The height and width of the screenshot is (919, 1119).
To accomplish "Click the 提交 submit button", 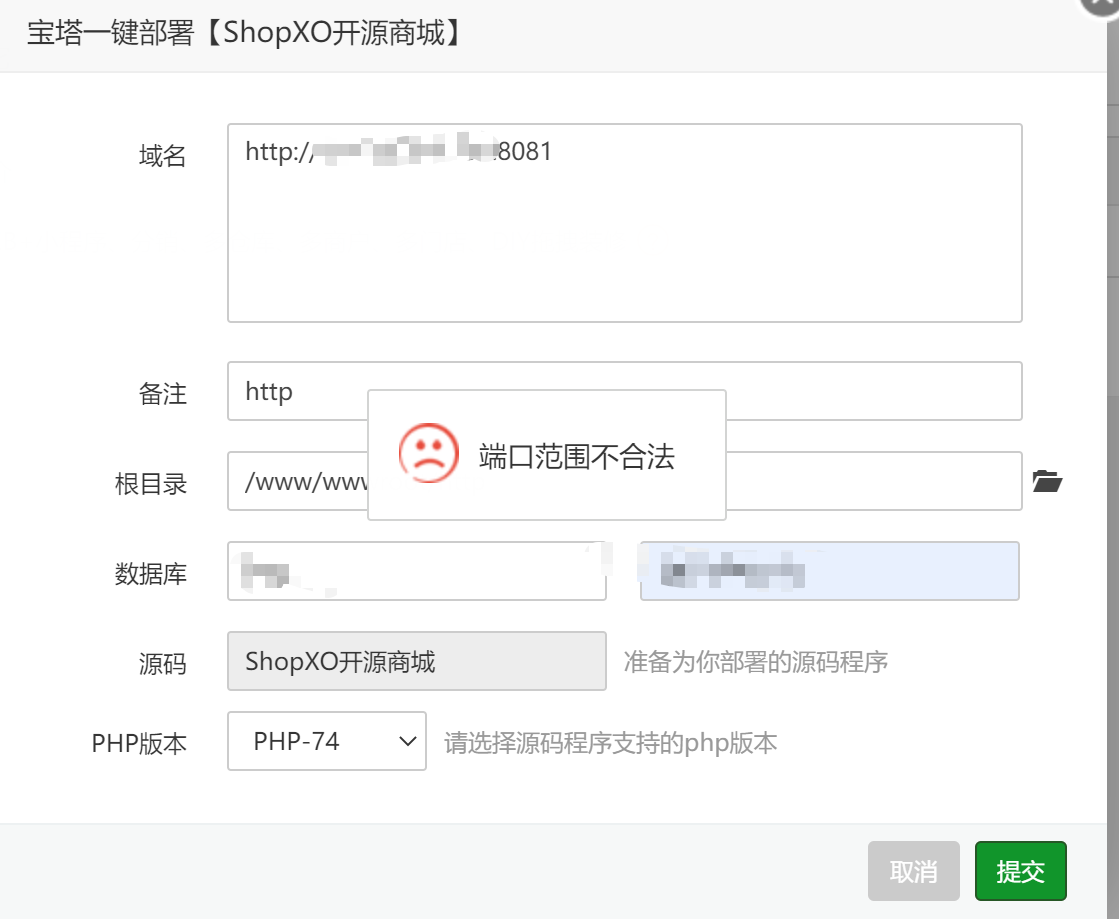I will tap(1021, 870).
